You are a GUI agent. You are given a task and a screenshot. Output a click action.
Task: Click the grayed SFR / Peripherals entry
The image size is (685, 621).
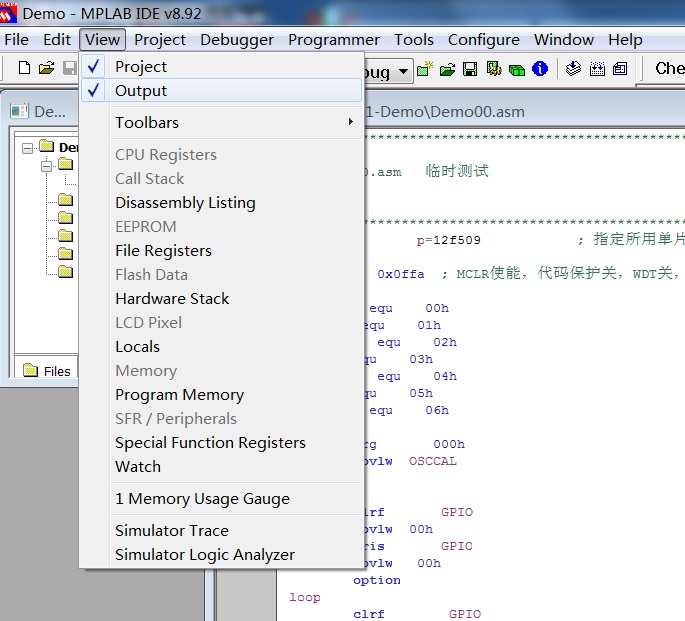point(222,419)
